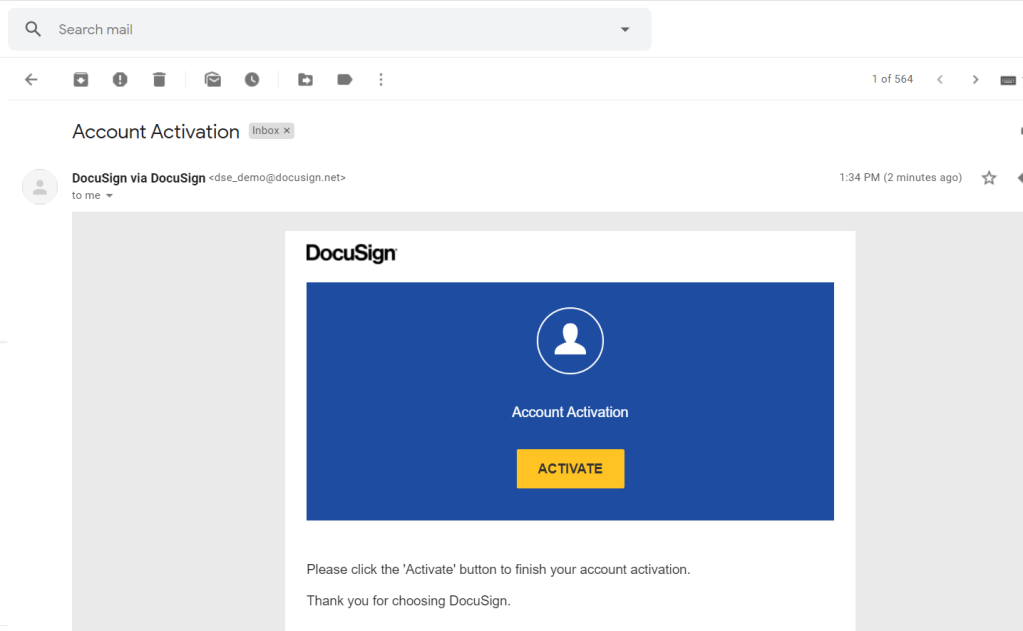
Task: Click the back arrow to return to inbox
Action: coord(31,80)
